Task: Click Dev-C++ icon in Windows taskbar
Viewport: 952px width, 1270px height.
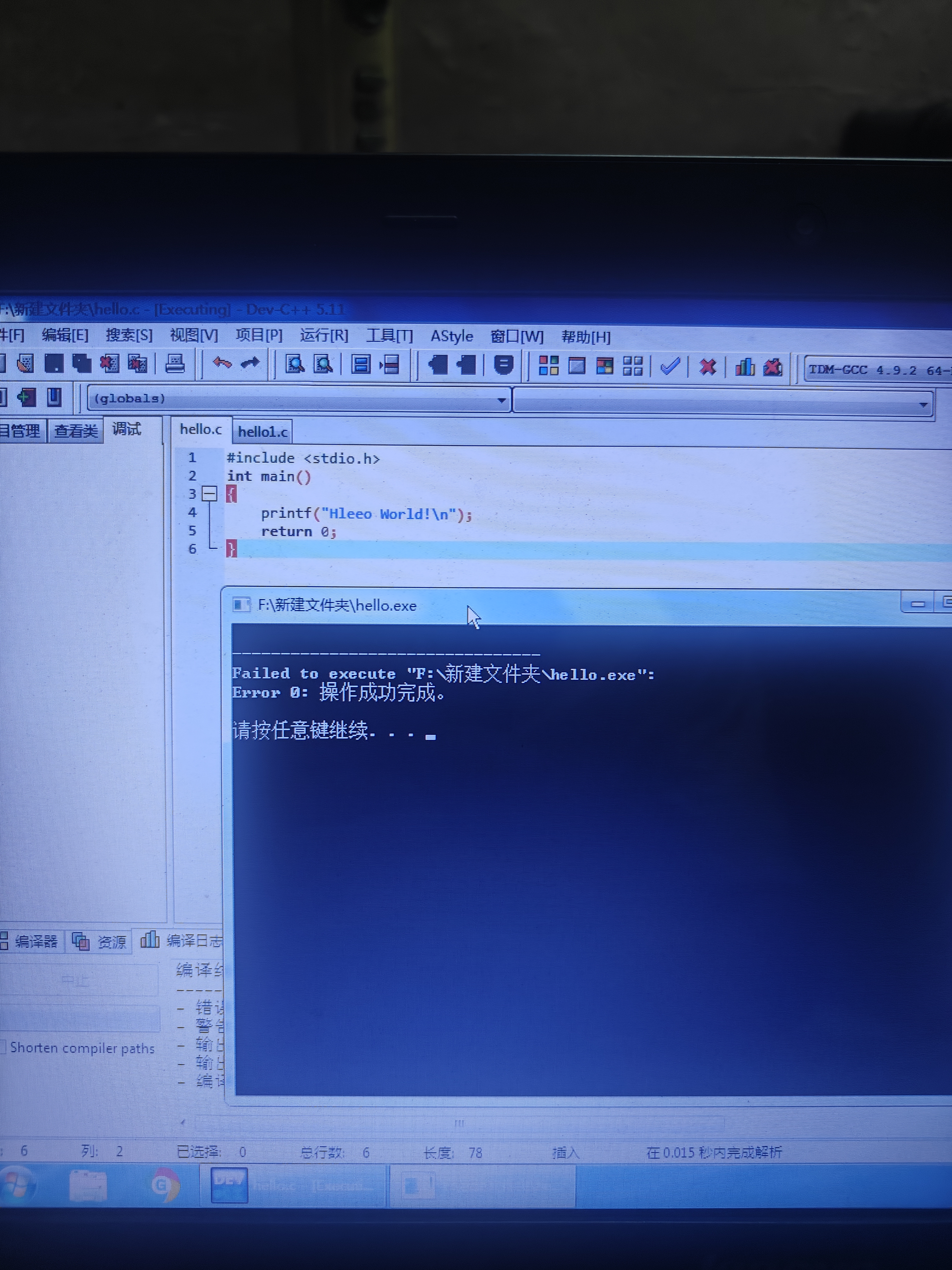Action: [229, 1184]
